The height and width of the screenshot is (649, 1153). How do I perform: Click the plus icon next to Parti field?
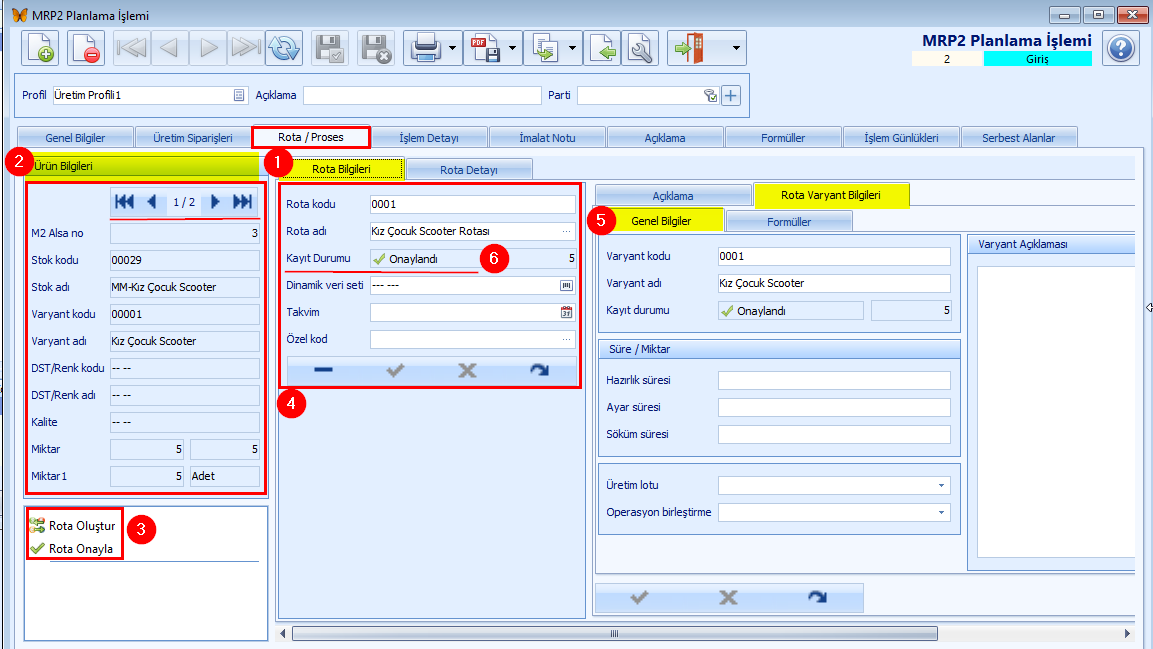[x=731, y=95]
